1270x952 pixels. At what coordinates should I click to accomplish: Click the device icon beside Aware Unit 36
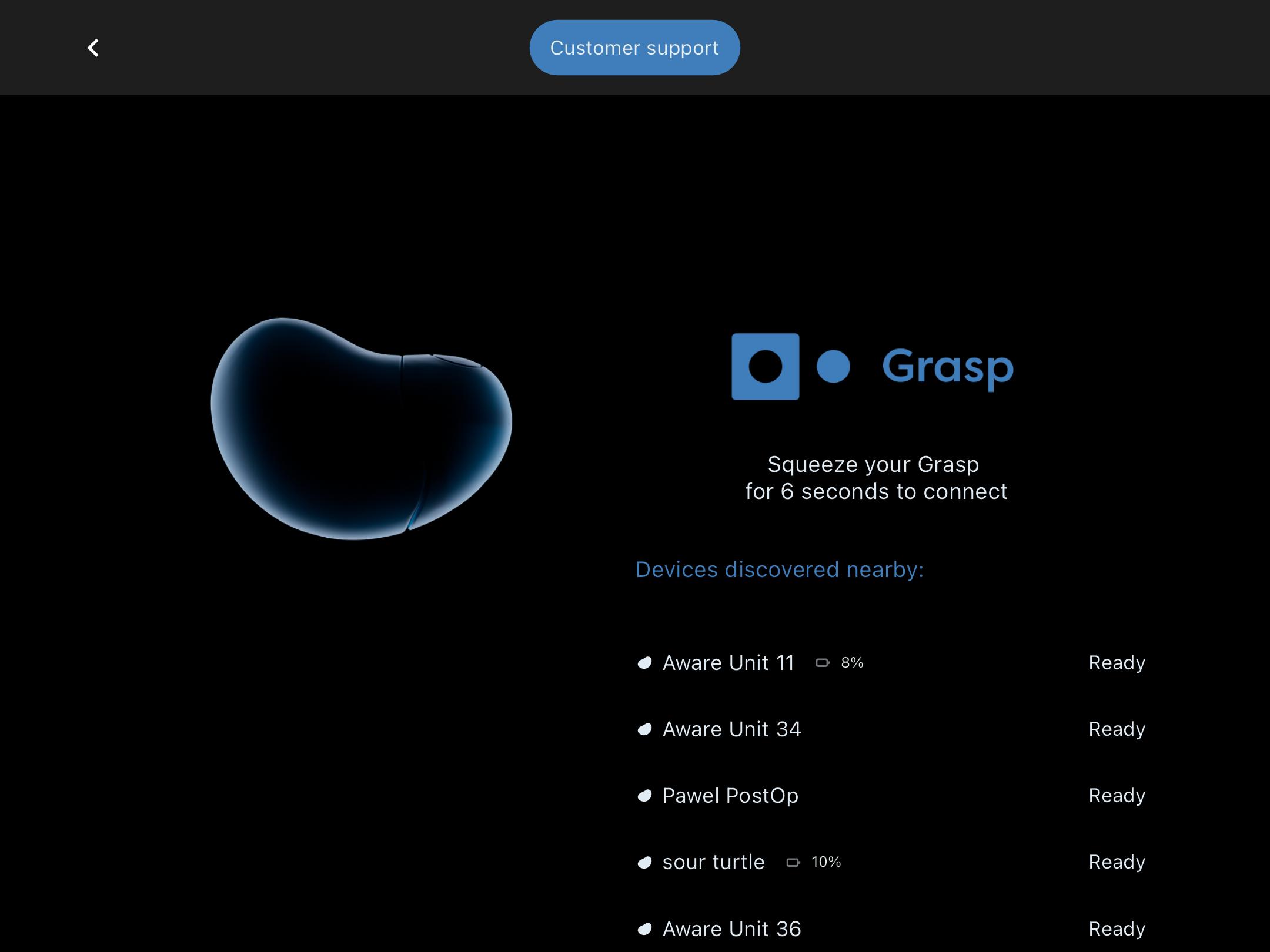[644, 930]
